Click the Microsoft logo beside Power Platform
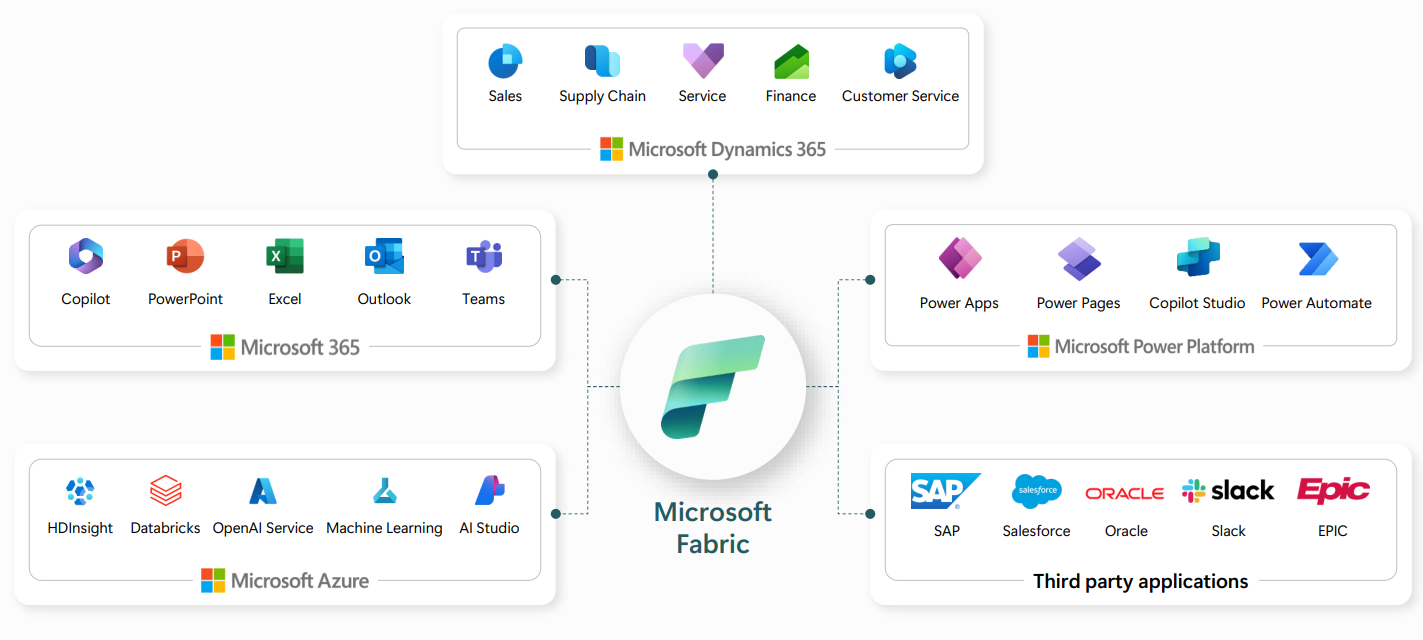Screen dimensions: 1423x640 coord(1039,346)
